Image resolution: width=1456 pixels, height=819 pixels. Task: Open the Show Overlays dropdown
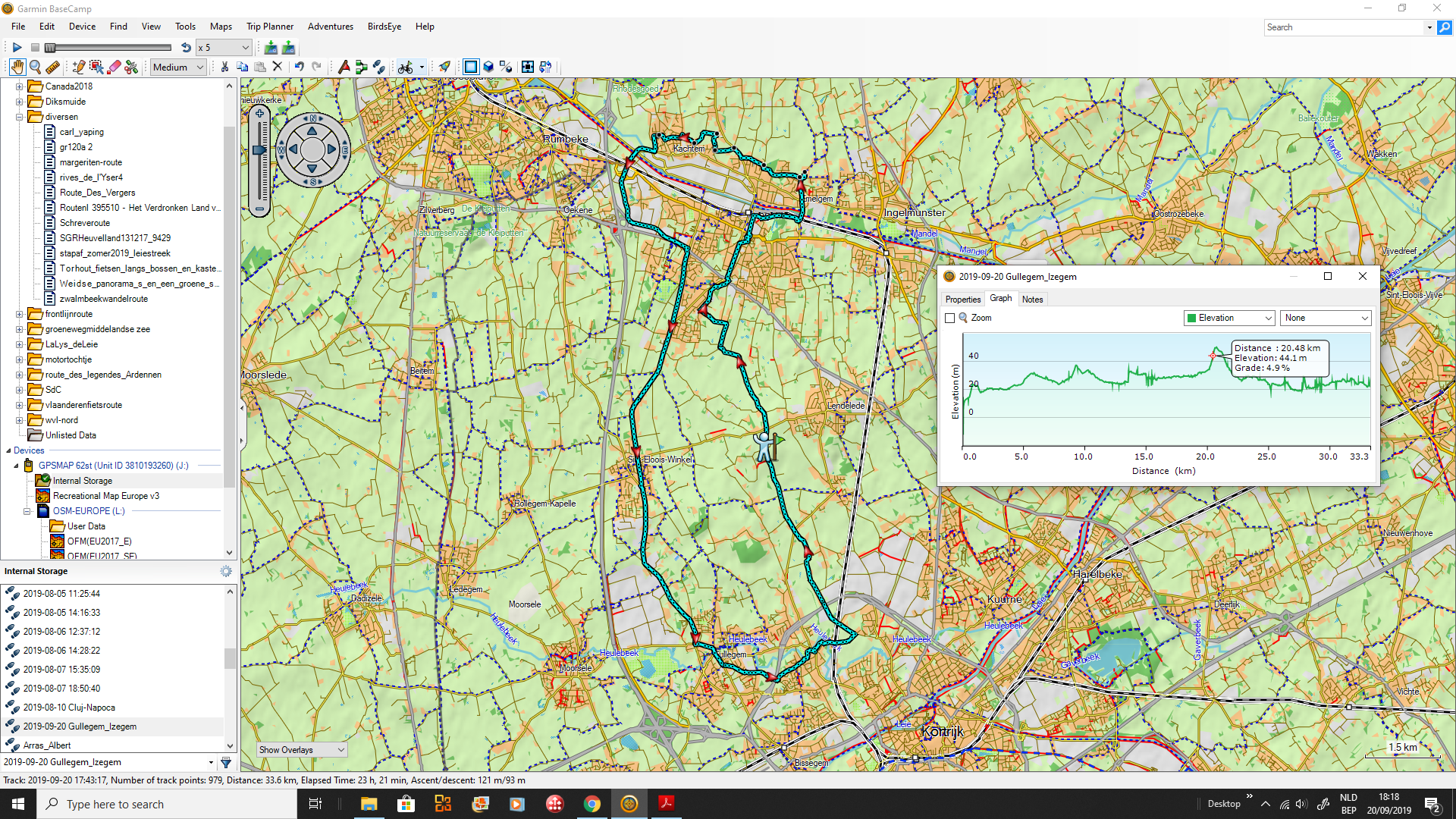pos(302,750)
